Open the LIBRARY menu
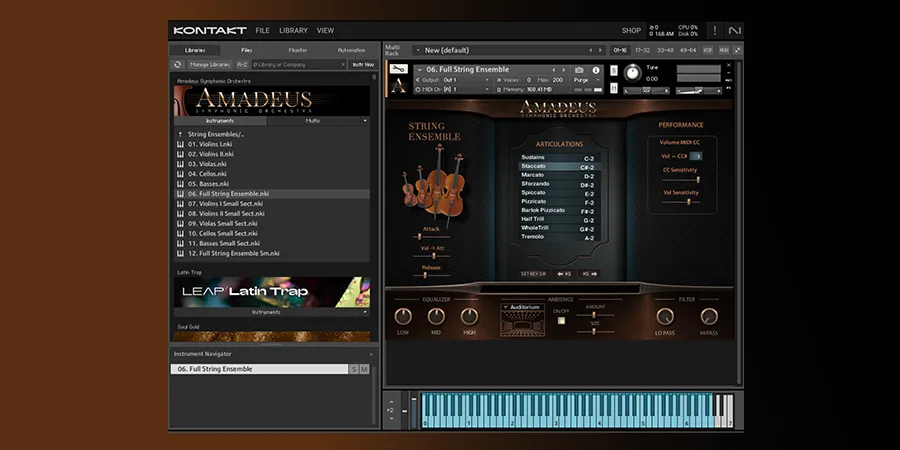The height and width of the screenshot is (450, 900). coord(293,30)
